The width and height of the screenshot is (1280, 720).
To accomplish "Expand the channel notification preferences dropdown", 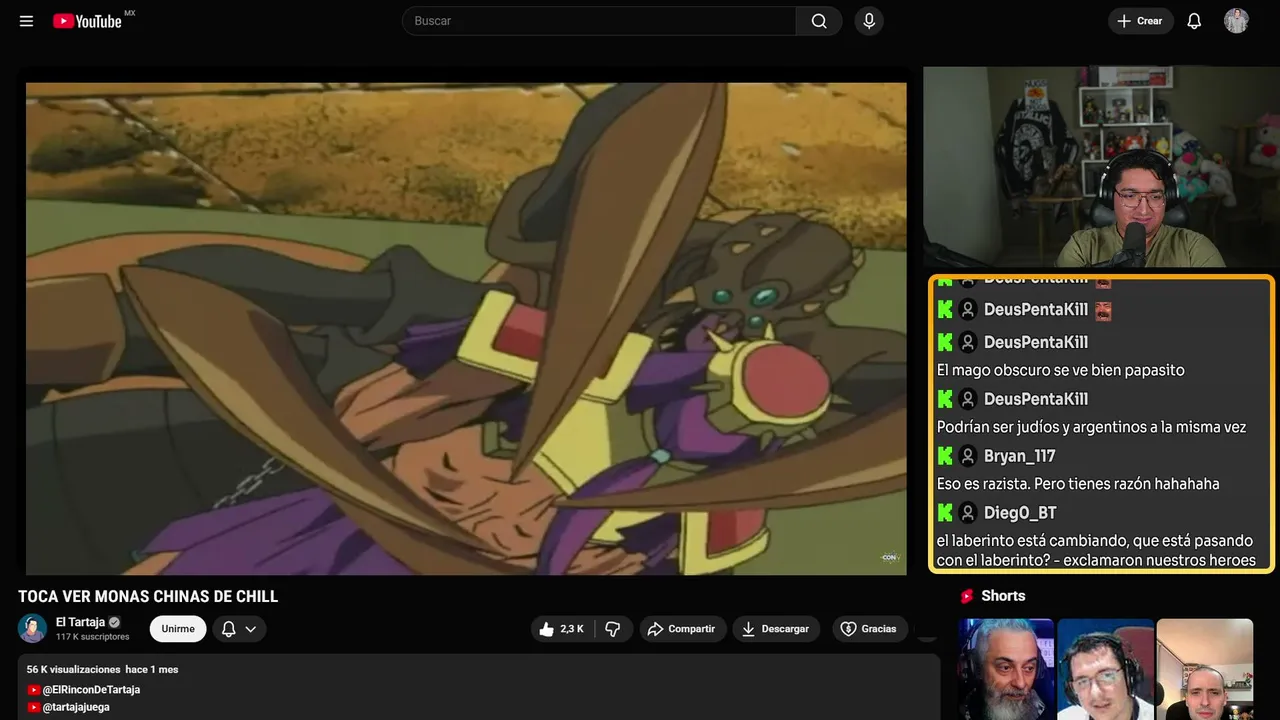I will 239,629.
